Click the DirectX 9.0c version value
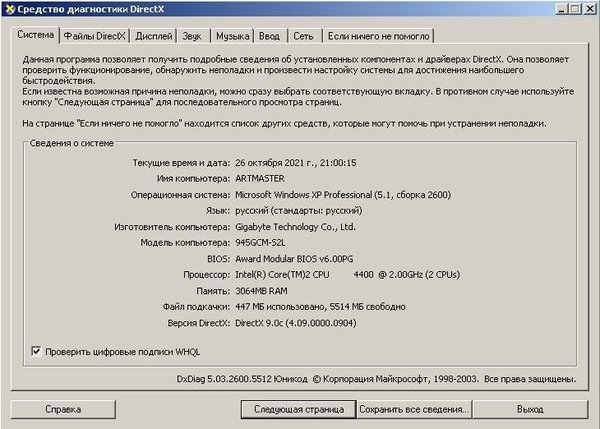The image size is (600, 429). (295, 323)
